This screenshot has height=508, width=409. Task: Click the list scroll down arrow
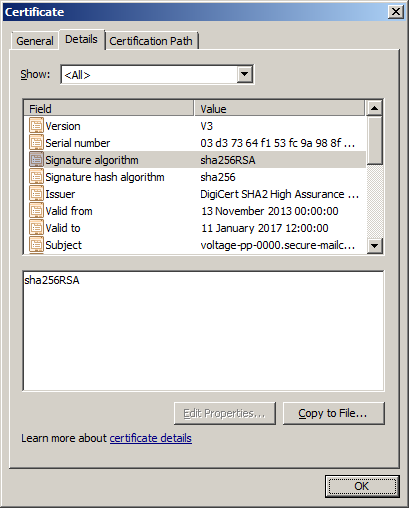374,246
